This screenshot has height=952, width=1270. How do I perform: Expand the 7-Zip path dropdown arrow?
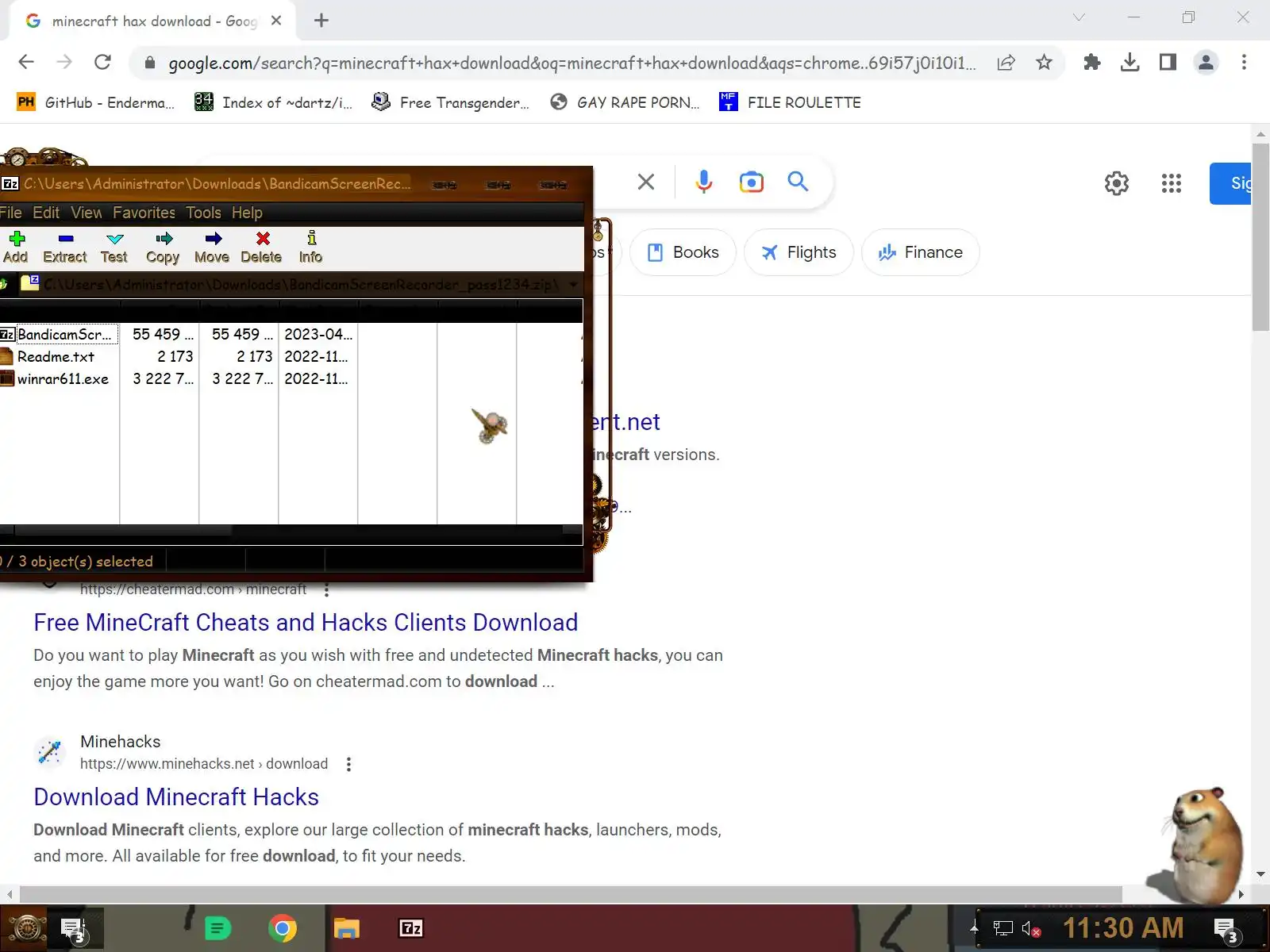(573, 284)
